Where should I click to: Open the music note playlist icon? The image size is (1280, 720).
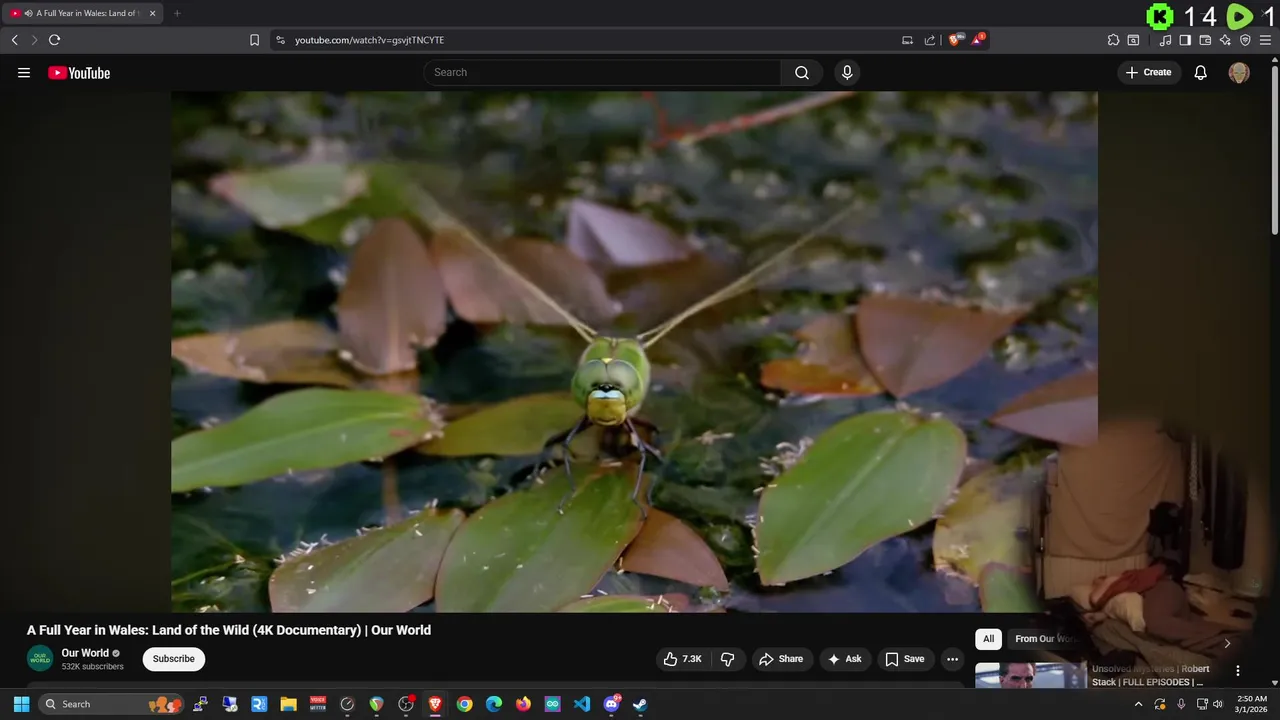[x=1165, y=40]
